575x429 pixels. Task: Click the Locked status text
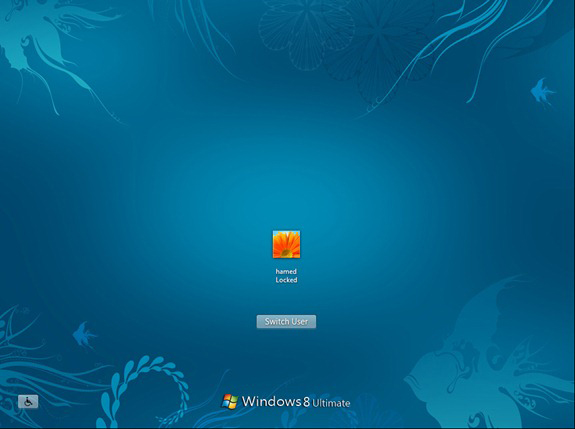286,280
